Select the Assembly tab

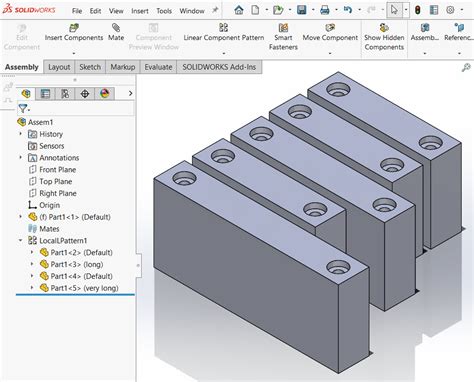(22, 67)
